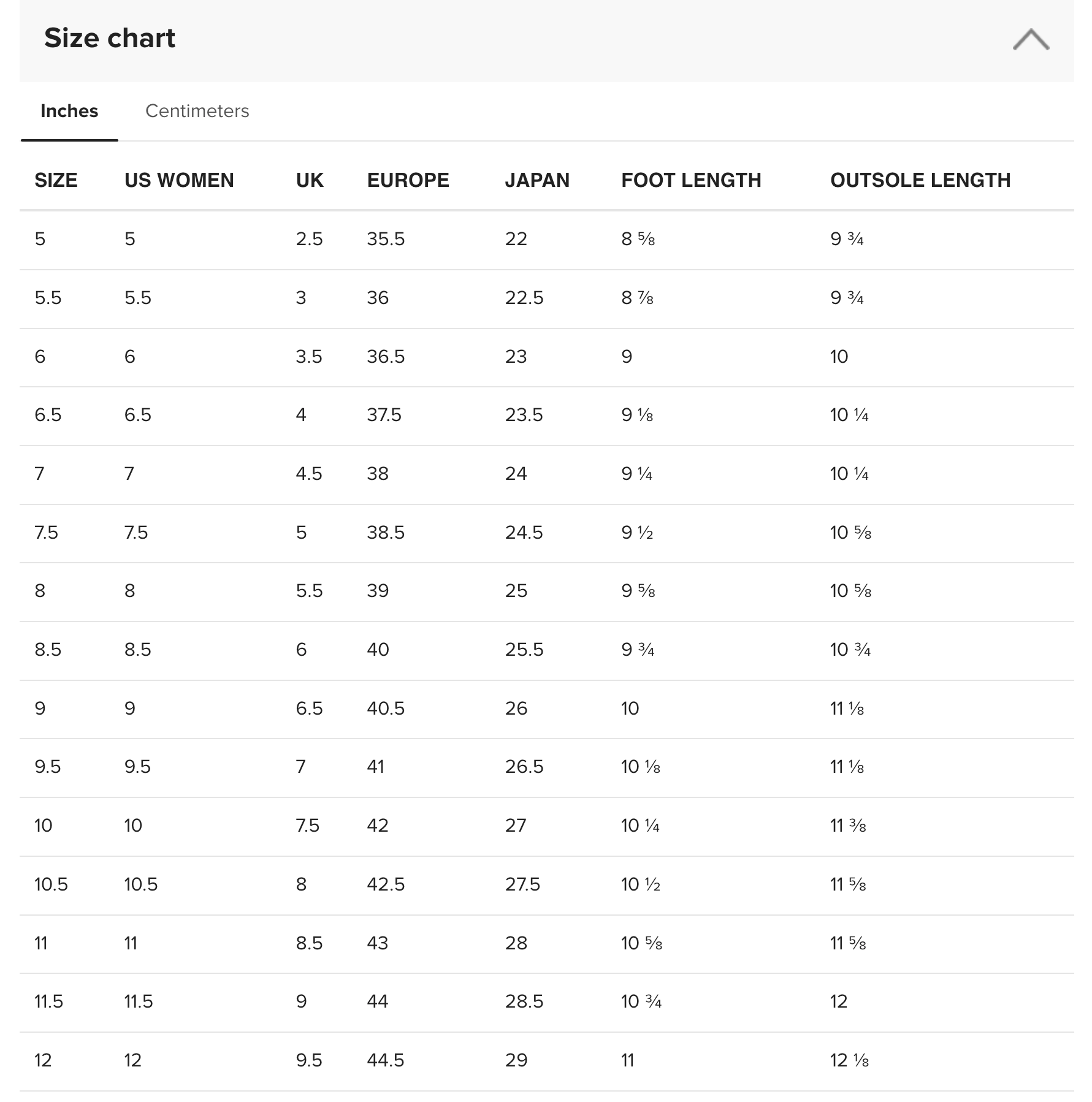Click Japan size 24.5 cell
The height and width of the screenshot is (1102, 1092).
pos(524,533)
